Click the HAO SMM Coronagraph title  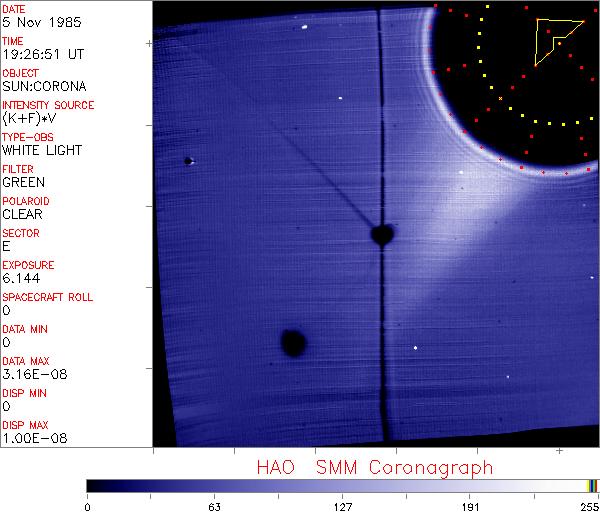pos(374,467)
